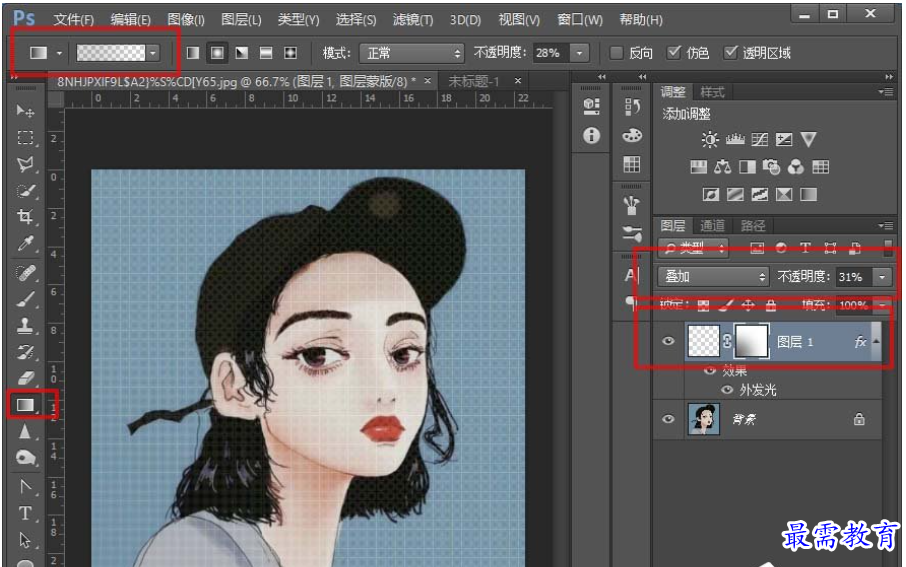The image size is (906, 567).
Task: Open the 窗口(W) menu
Action: [580, 20]
